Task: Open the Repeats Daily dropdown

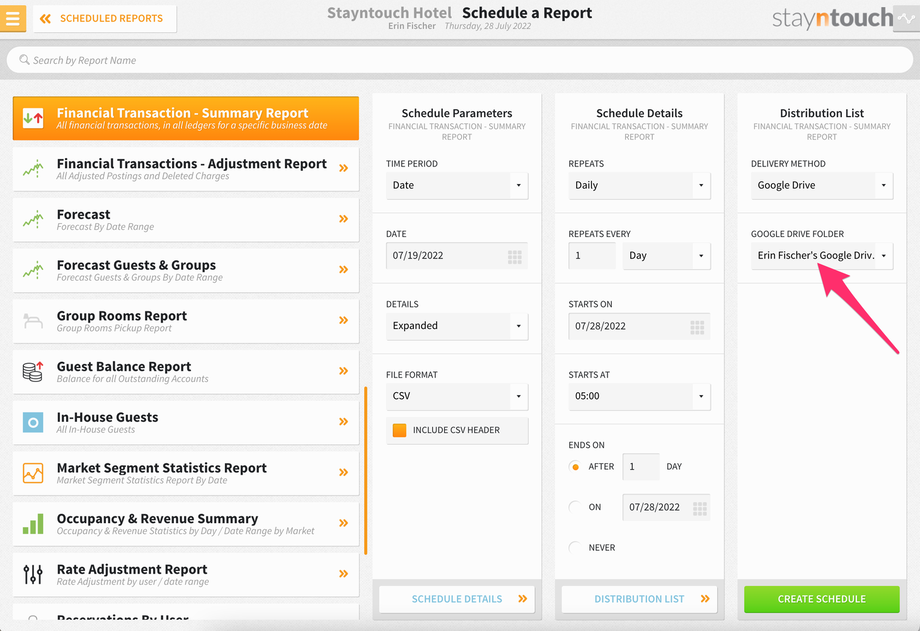Action: click(x=640, y=185)
